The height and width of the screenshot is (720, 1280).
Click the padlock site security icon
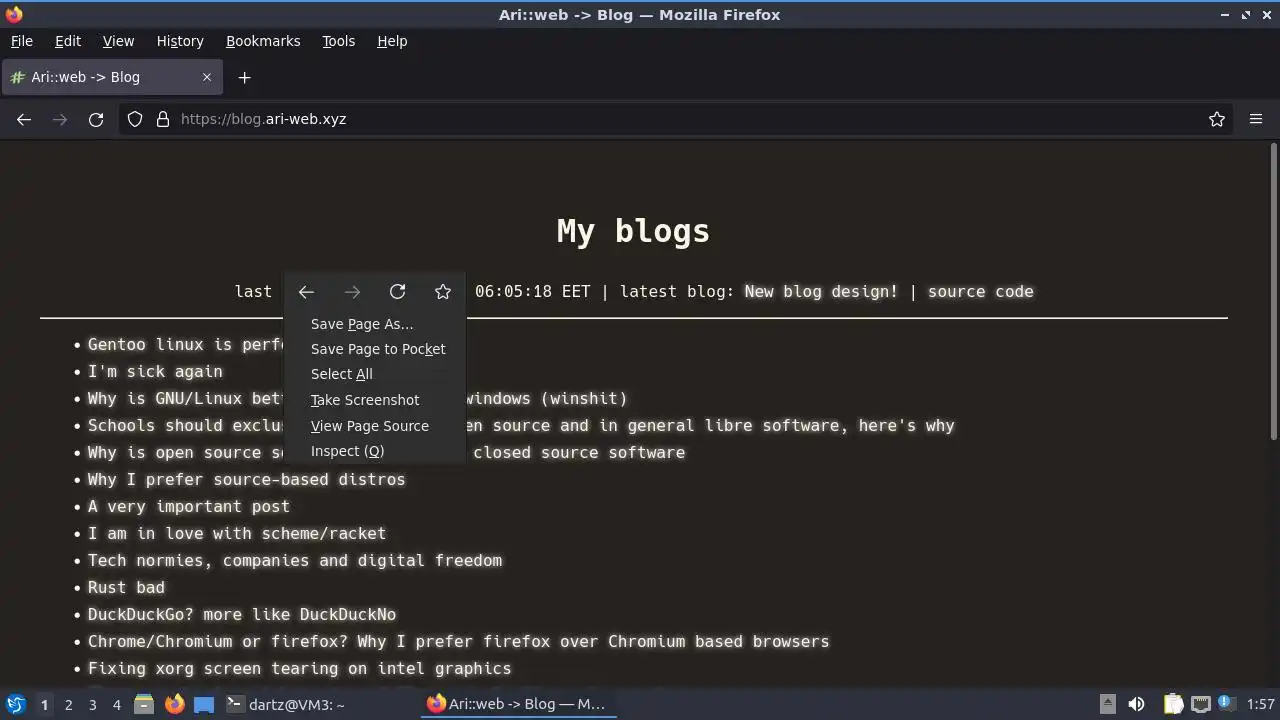[x=163, y=119]
